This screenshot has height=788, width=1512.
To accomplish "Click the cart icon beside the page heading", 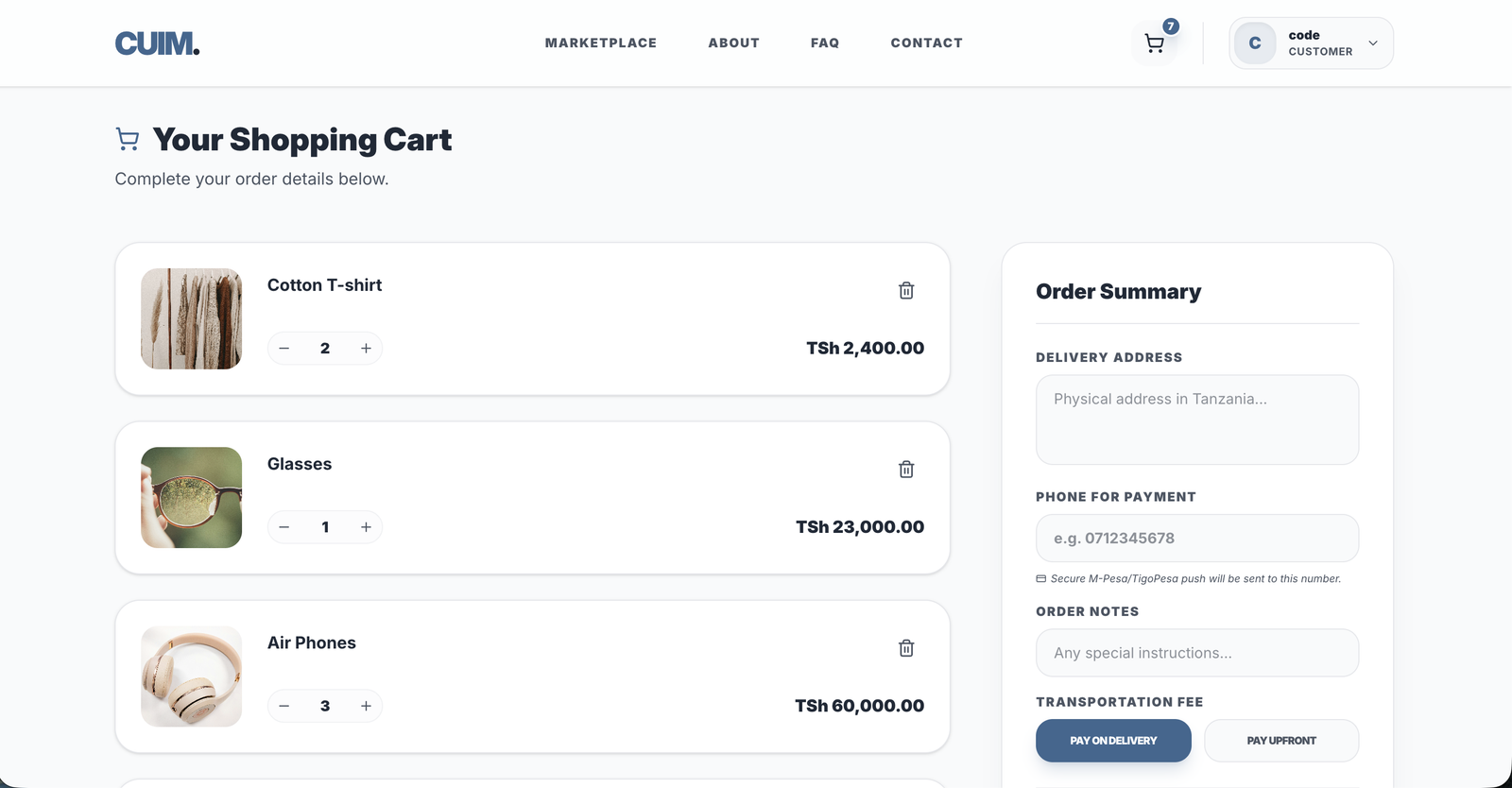I will [x=128, y=140].
